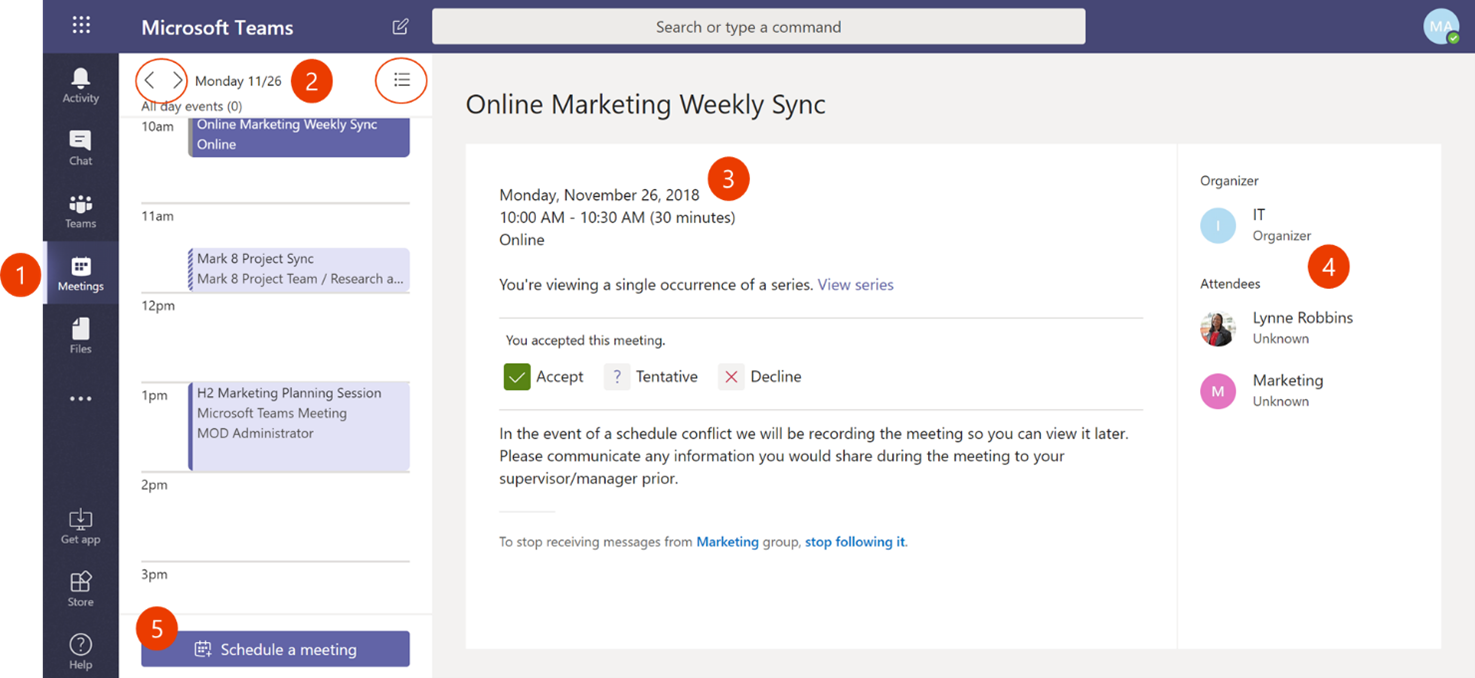This screenshot has height=678, width=1475.
Task: Mark the meeting as Tentative
Action: tap(651, 377)
